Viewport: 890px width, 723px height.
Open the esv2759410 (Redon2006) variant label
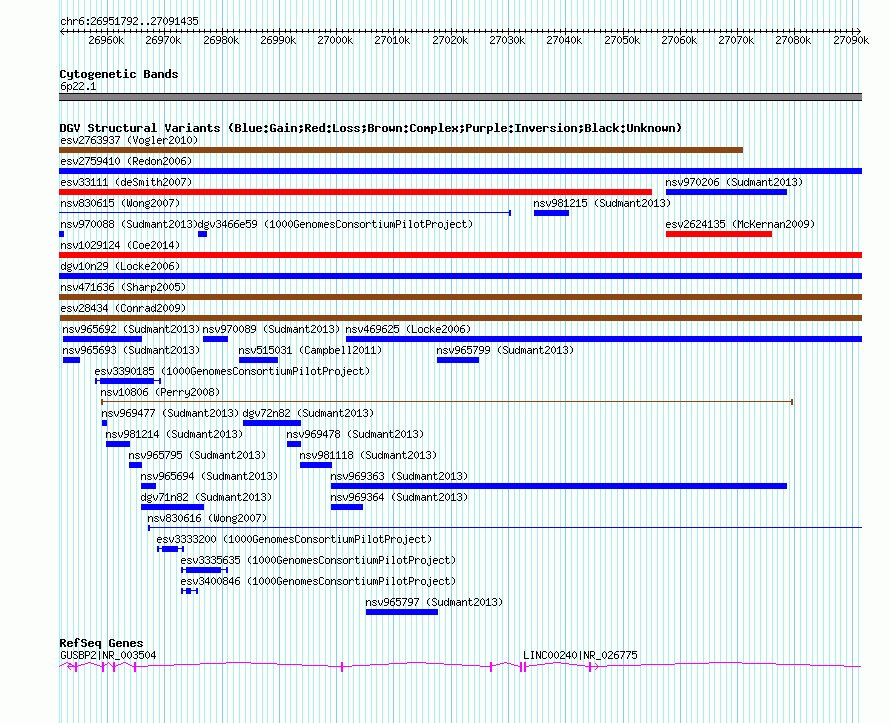[126, 161]
